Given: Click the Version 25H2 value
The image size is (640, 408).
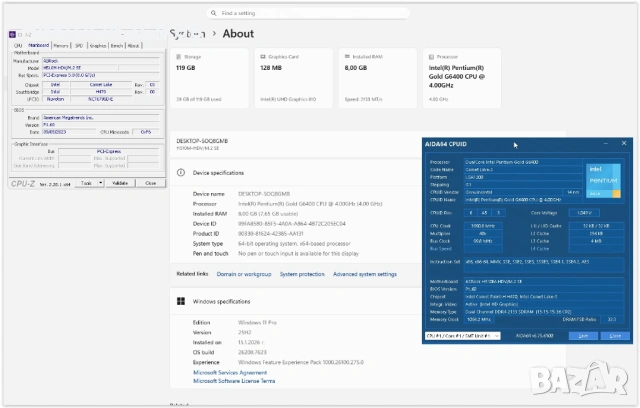Looking at the screenshot, I should click(245, 332).
